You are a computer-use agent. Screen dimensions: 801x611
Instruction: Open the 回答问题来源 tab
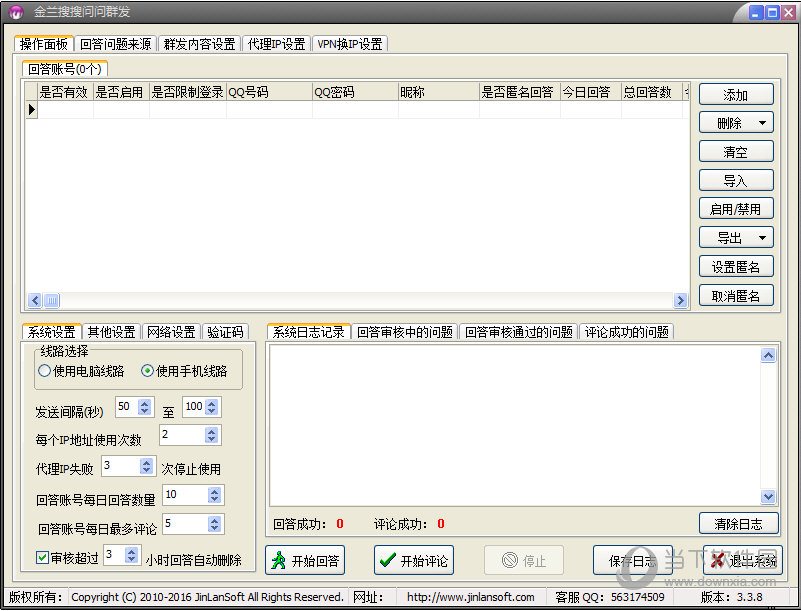click(x=116, y=44)
